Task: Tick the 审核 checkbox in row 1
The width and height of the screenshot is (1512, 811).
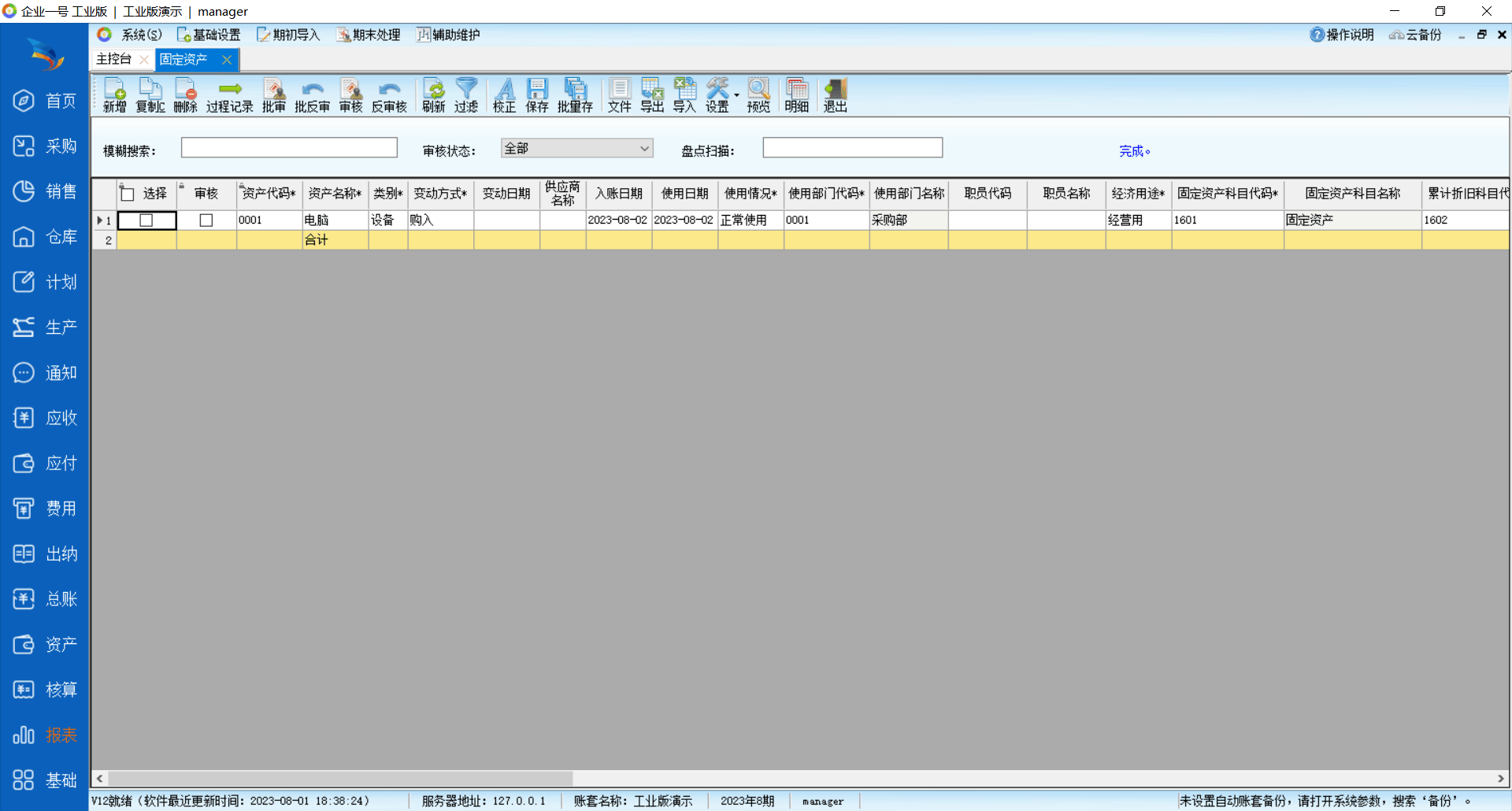Action: point(206,220)
